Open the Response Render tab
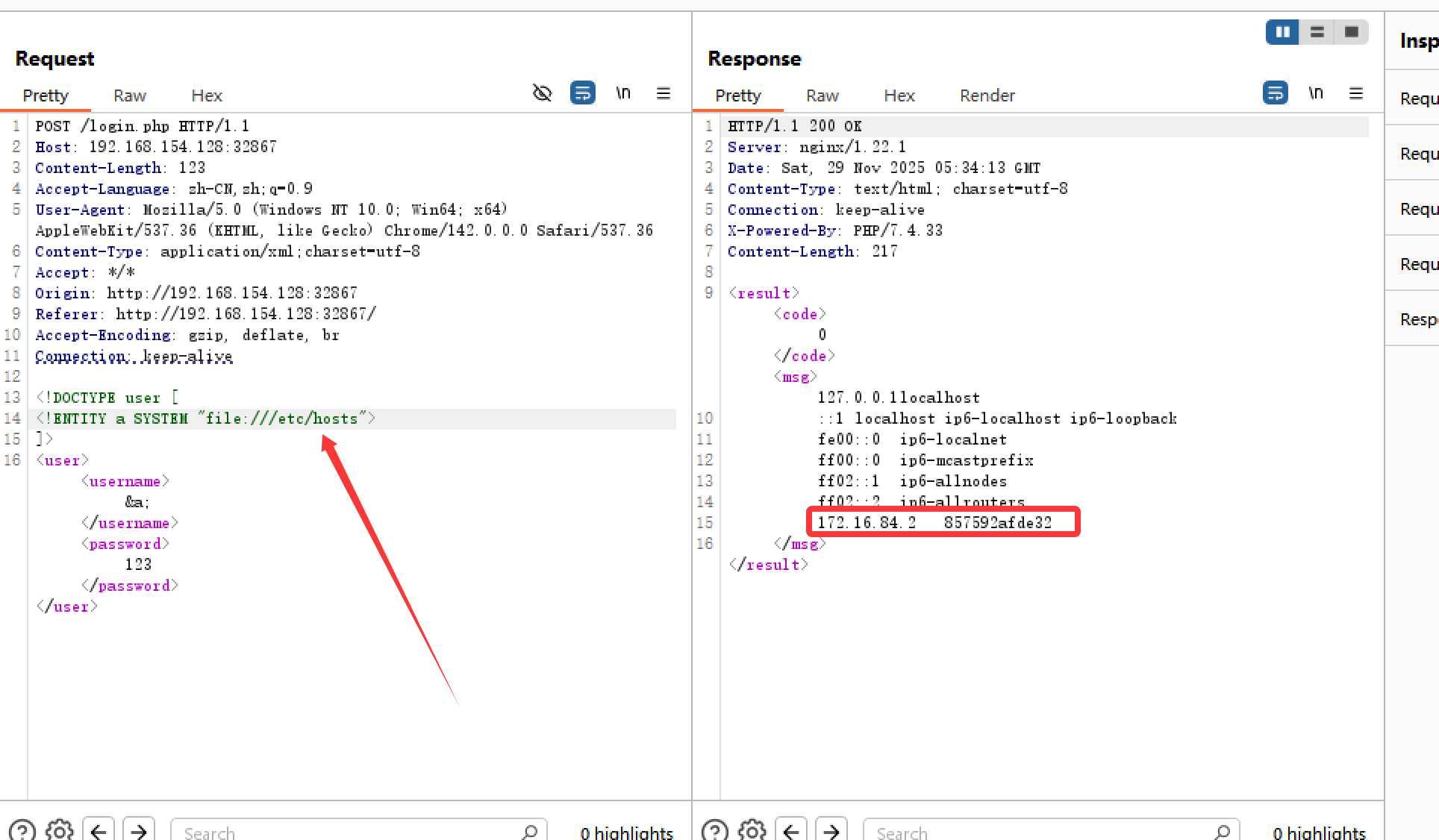 point(987,95)
